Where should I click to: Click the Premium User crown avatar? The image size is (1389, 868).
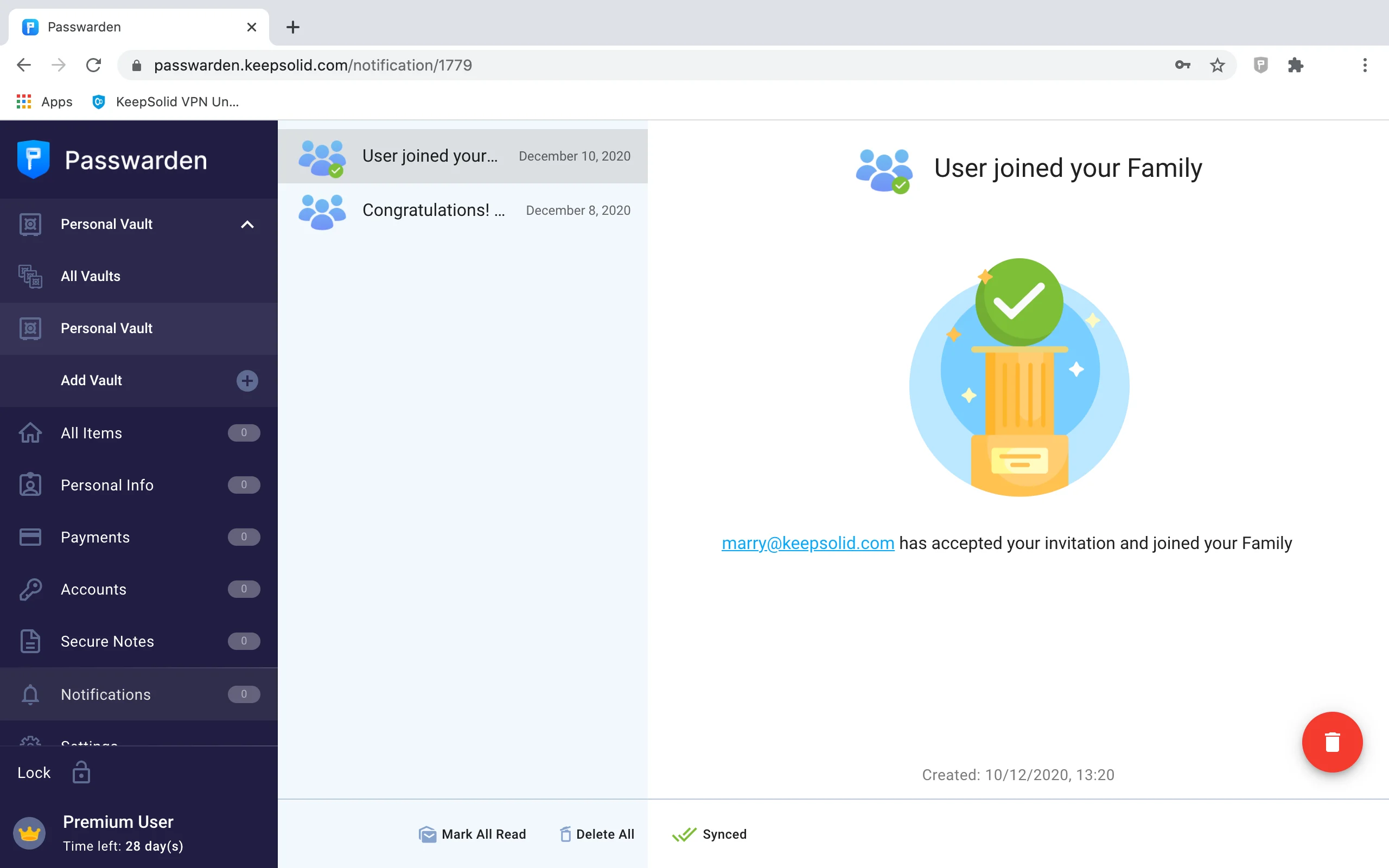(x=29, y=833)
